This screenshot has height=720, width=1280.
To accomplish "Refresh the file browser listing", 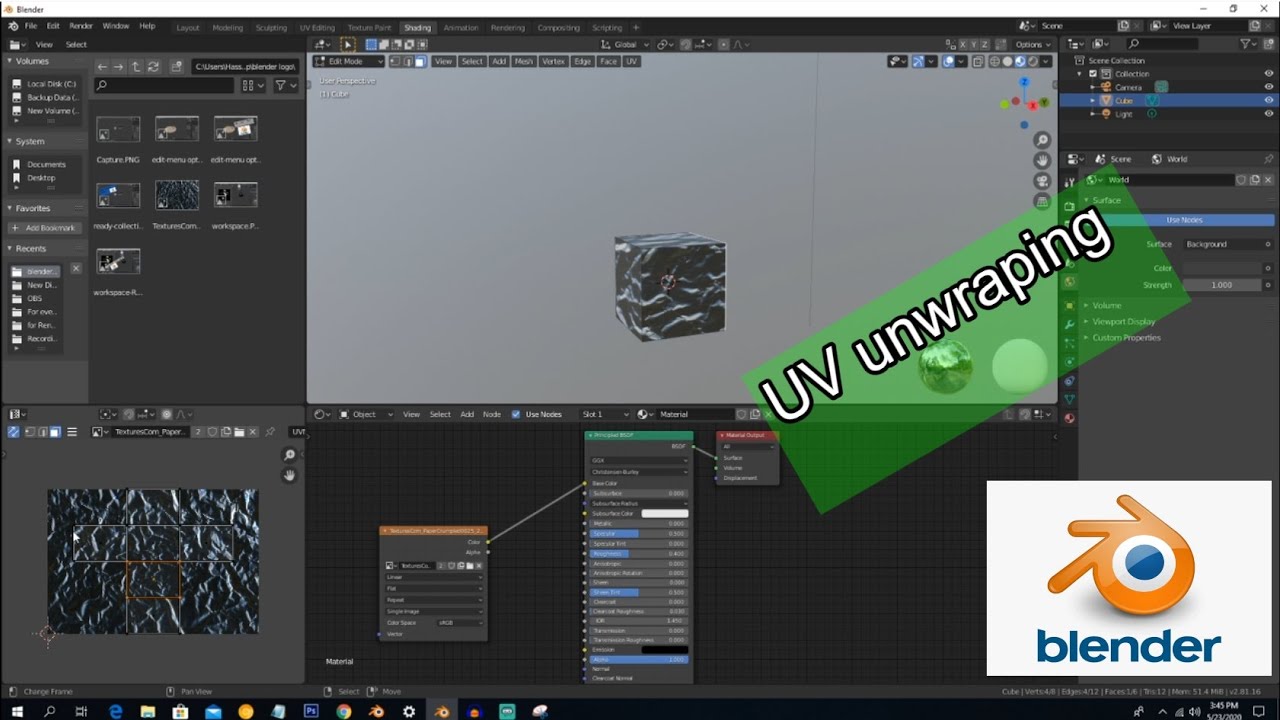I will point(153,66).
